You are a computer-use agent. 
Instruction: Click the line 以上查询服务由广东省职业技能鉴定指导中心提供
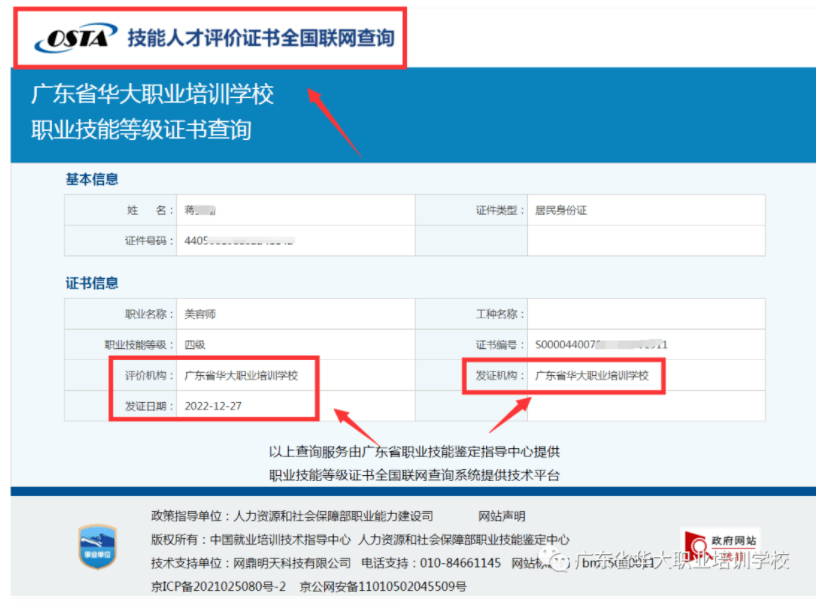(414, 452)
